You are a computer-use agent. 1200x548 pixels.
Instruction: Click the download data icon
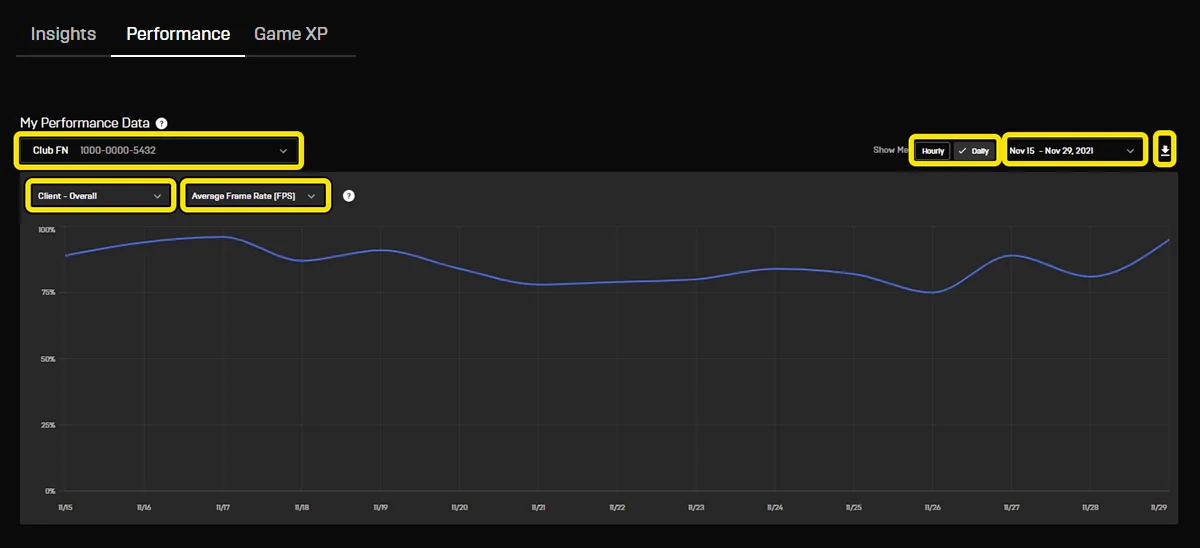[x=1165, y=151]
